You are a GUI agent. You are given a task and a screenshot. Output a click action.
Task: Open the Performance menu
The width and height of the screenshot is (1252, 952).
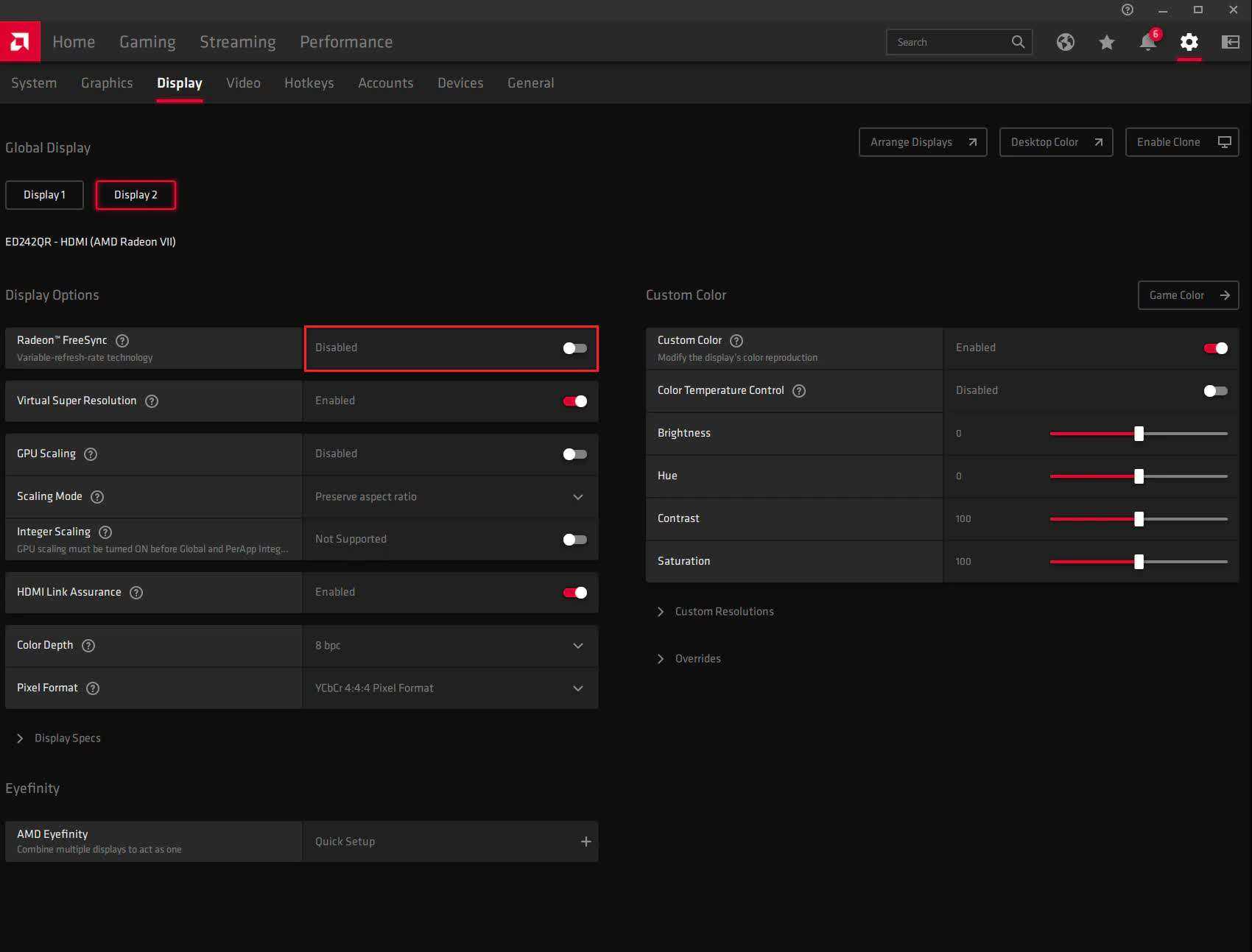(346, 42)
